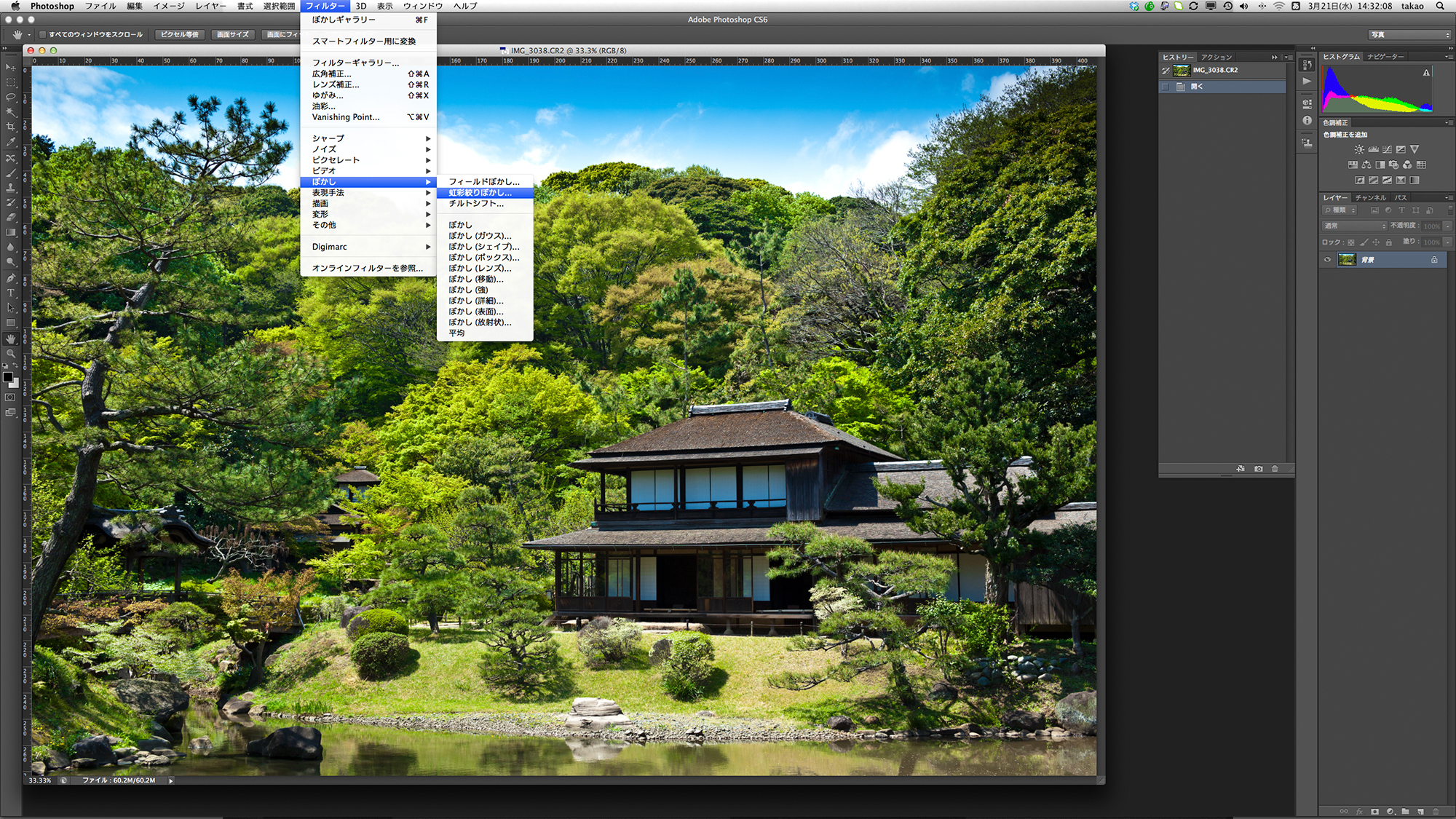
Task: Click the ピクセル等倍 button
Action: click(x=180, y=34)
